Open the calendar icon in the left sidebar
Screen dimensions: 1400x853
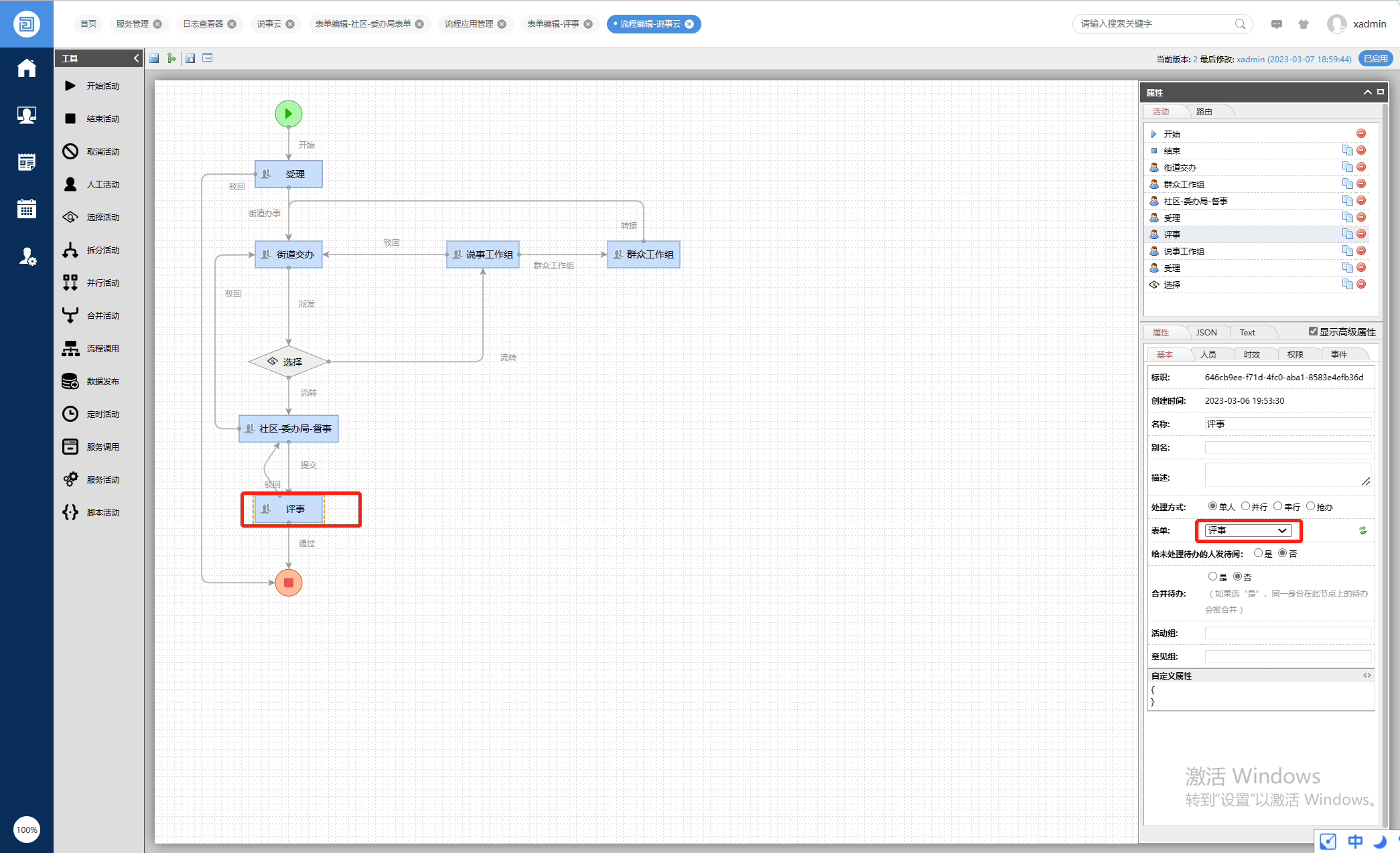pos(27,209)
